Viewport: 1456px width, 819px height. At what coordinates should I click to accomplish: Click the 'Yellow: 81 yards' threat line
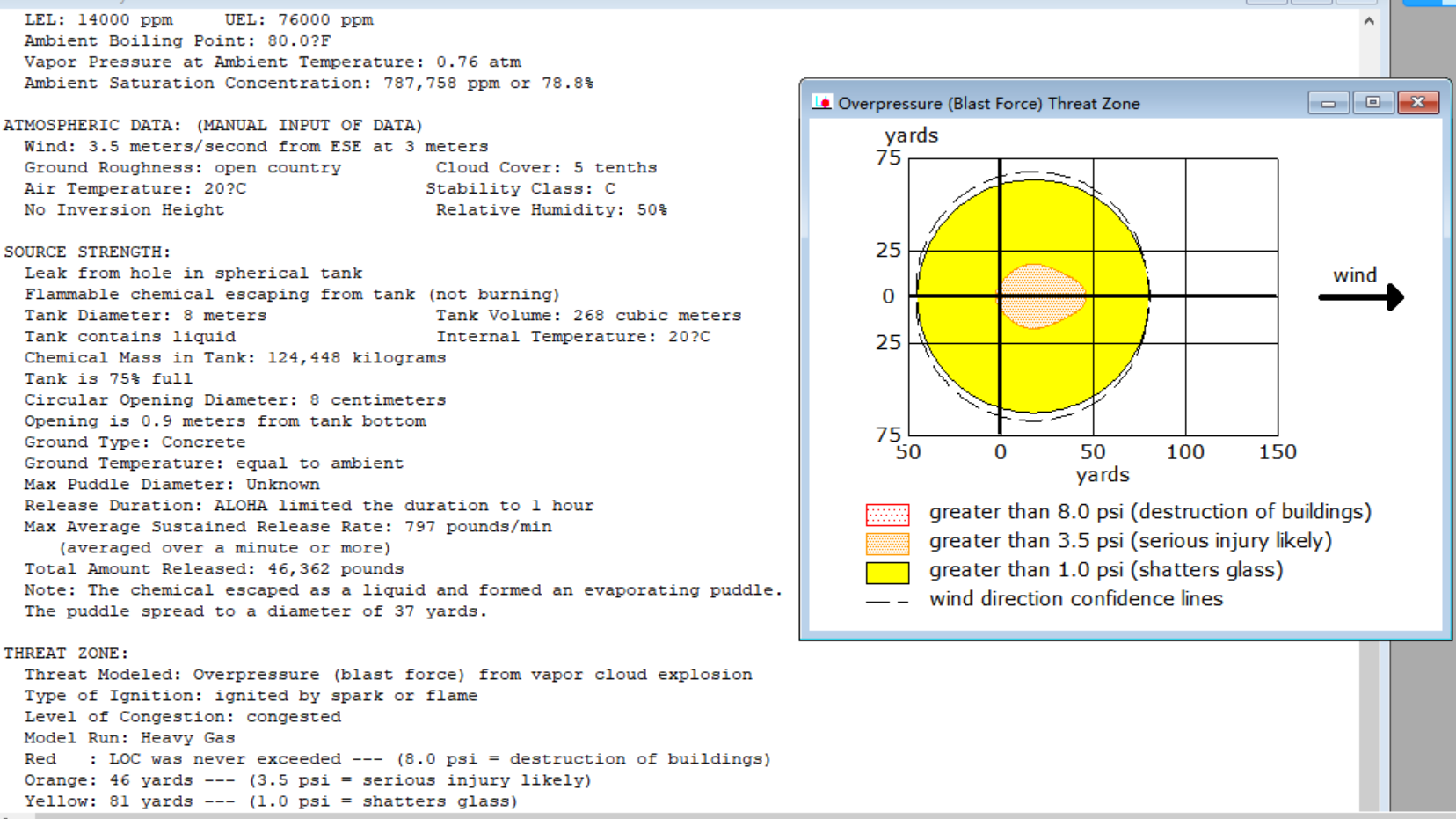pyautogui.click(x=271, y=801)
